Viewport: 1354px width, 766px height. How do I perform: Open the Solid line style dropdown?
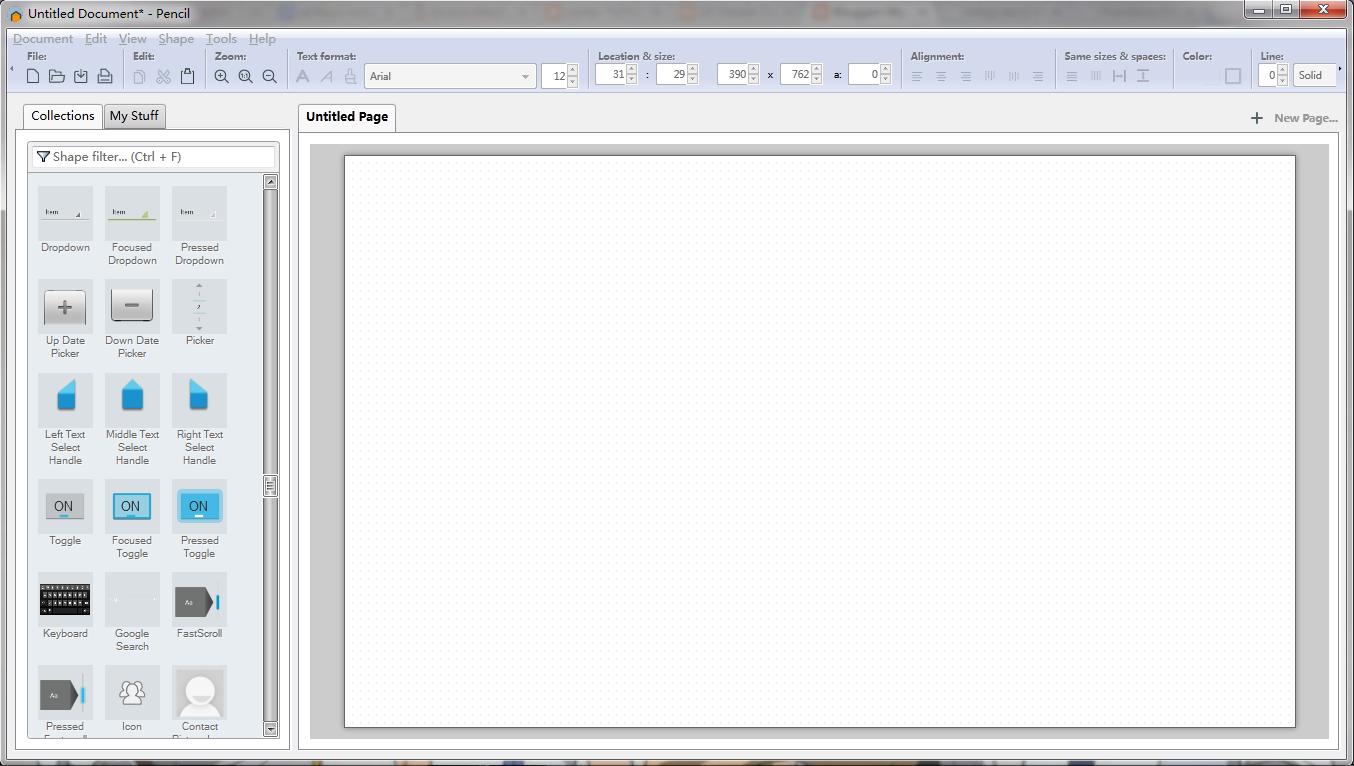tap(1314, 74)
